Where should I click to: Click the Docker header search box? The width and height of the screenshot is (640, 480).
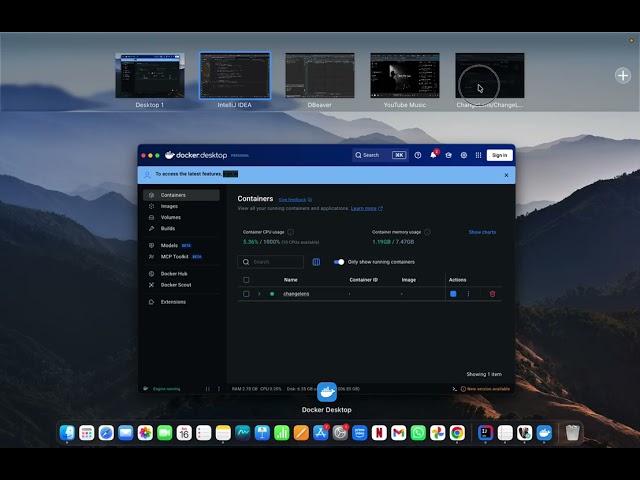[x=380, y=155]
